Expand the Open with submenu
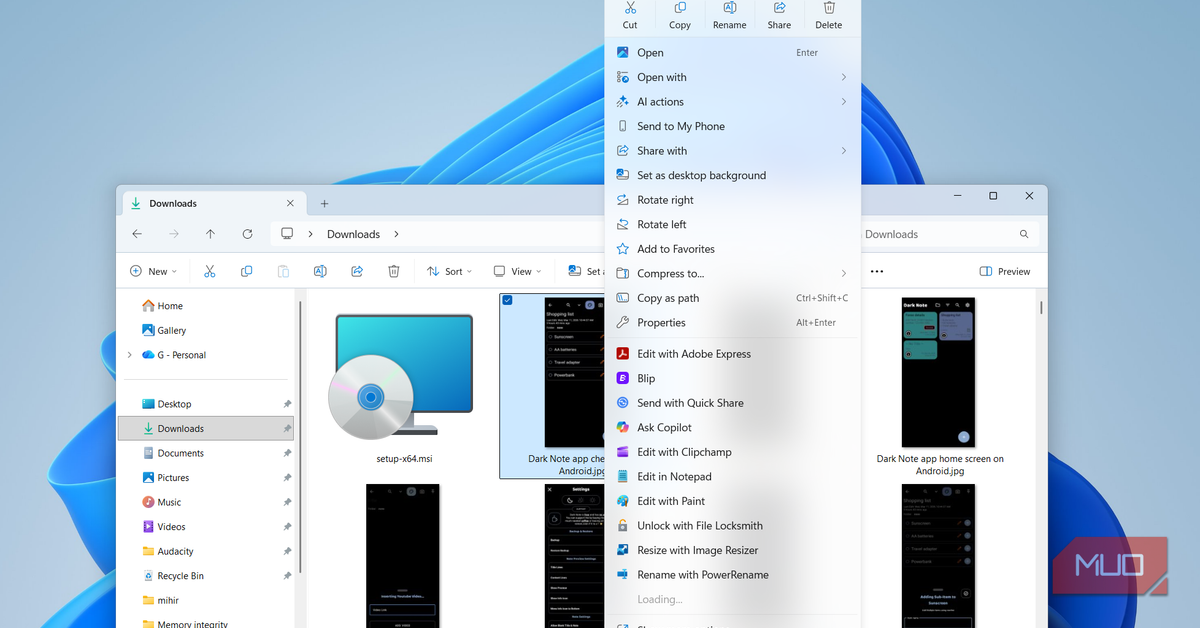 (732, 77)
